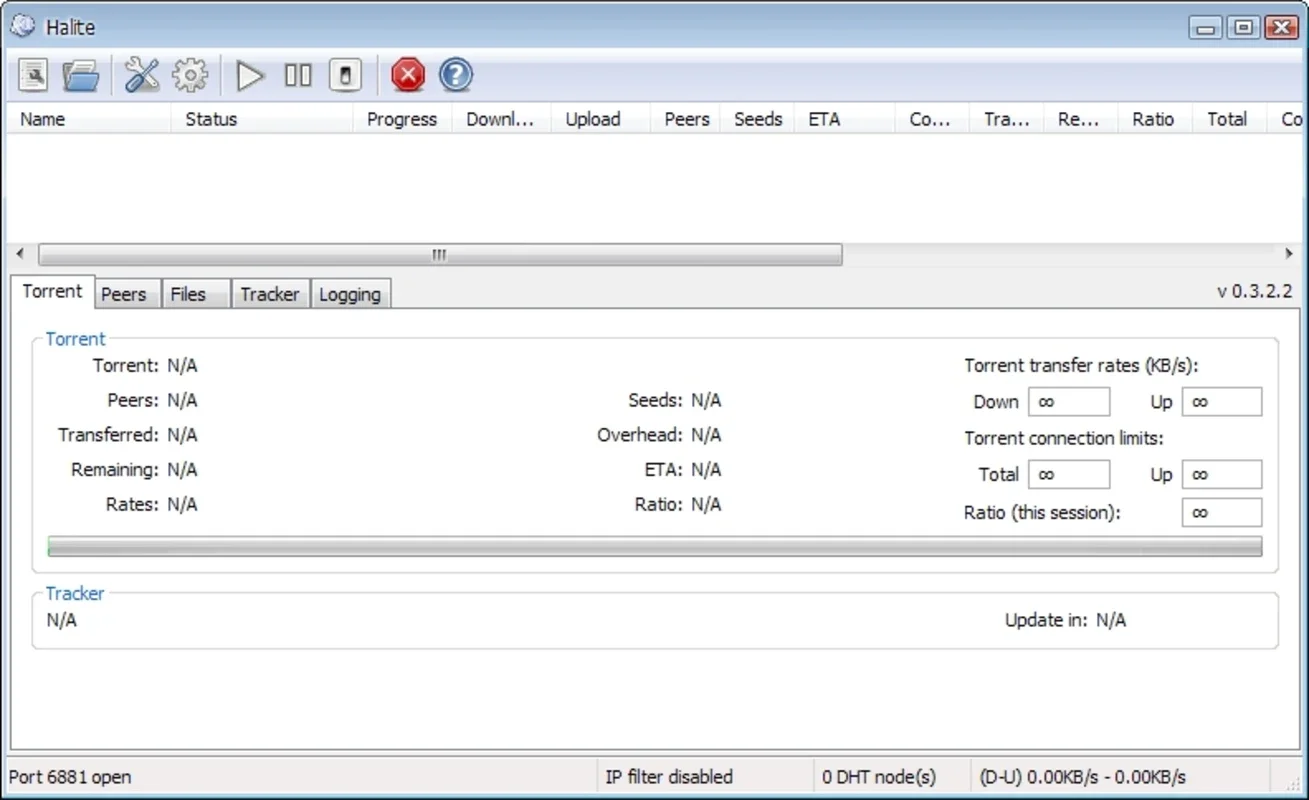The width and height of the screenshot is (1309, 800).
Task: Open settings with the wrench and screwdriver icon
Action: click(142, 75)
